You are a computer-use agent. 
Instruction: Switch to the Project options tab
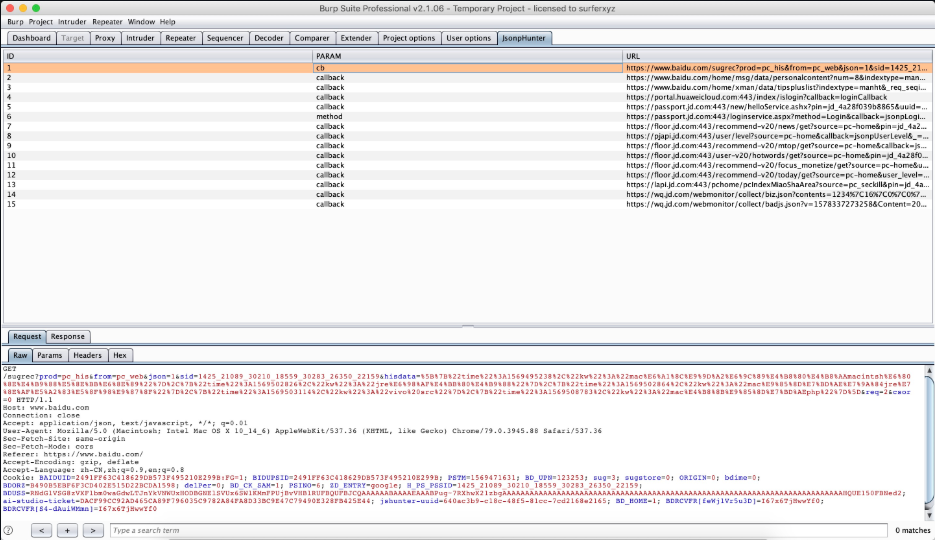click(x=409, y=38)
